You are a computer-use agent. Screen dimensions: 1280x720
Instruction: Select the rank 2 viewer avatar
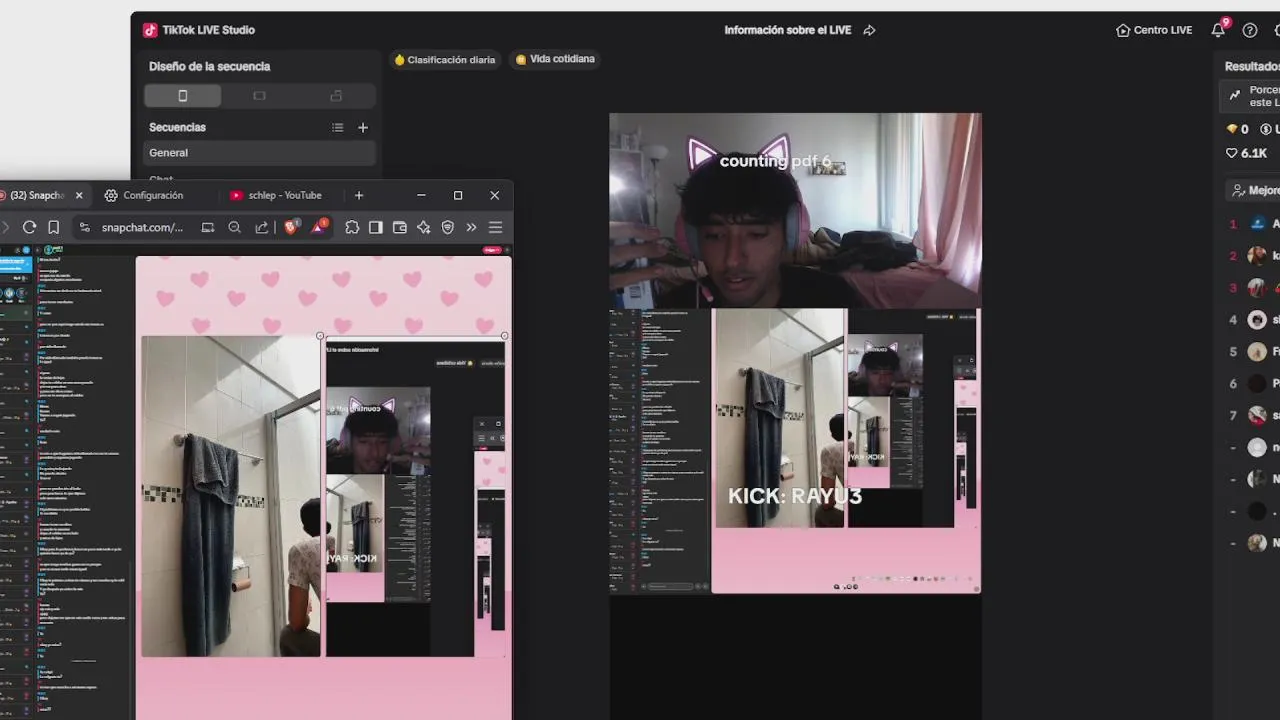tap(1257, 256)
